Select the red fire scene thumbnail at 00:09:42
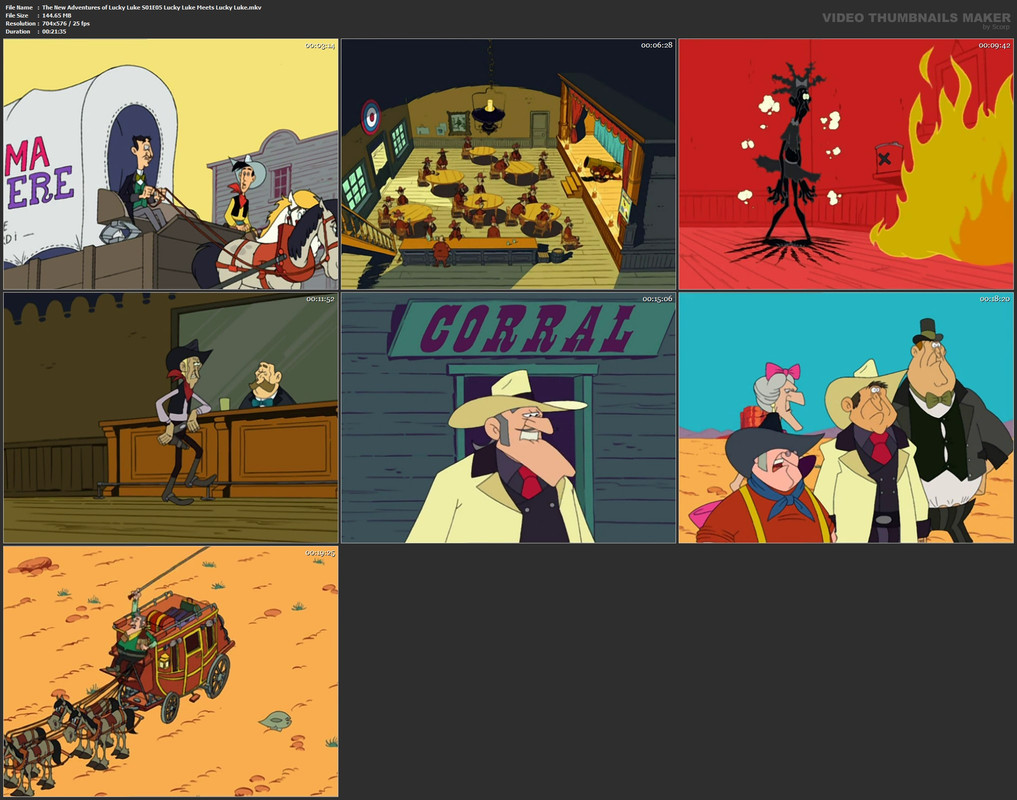Screen dimensions: 1017x800 846,164
